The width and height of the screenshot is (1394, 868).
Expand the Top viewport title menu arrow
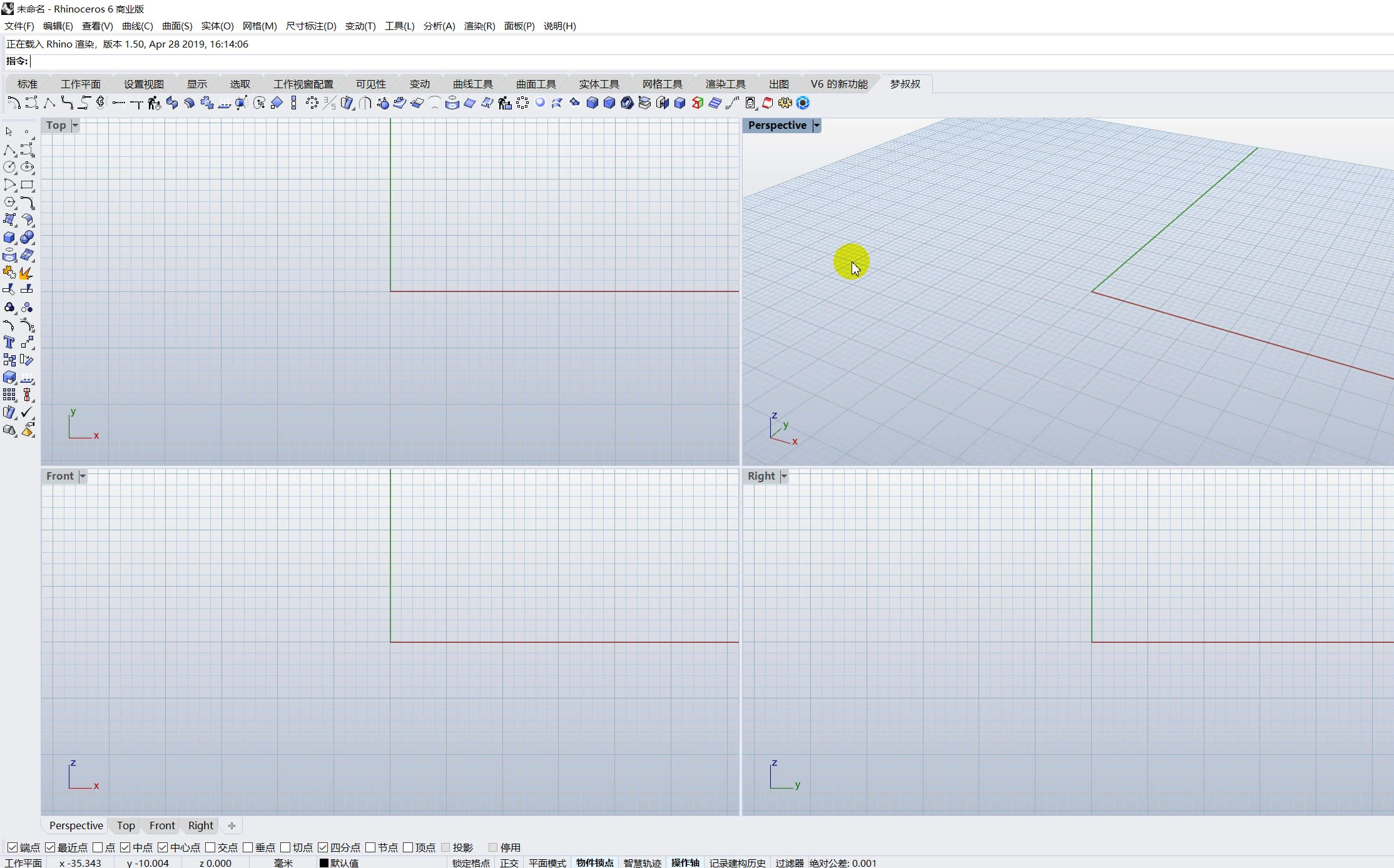[75, 126]
